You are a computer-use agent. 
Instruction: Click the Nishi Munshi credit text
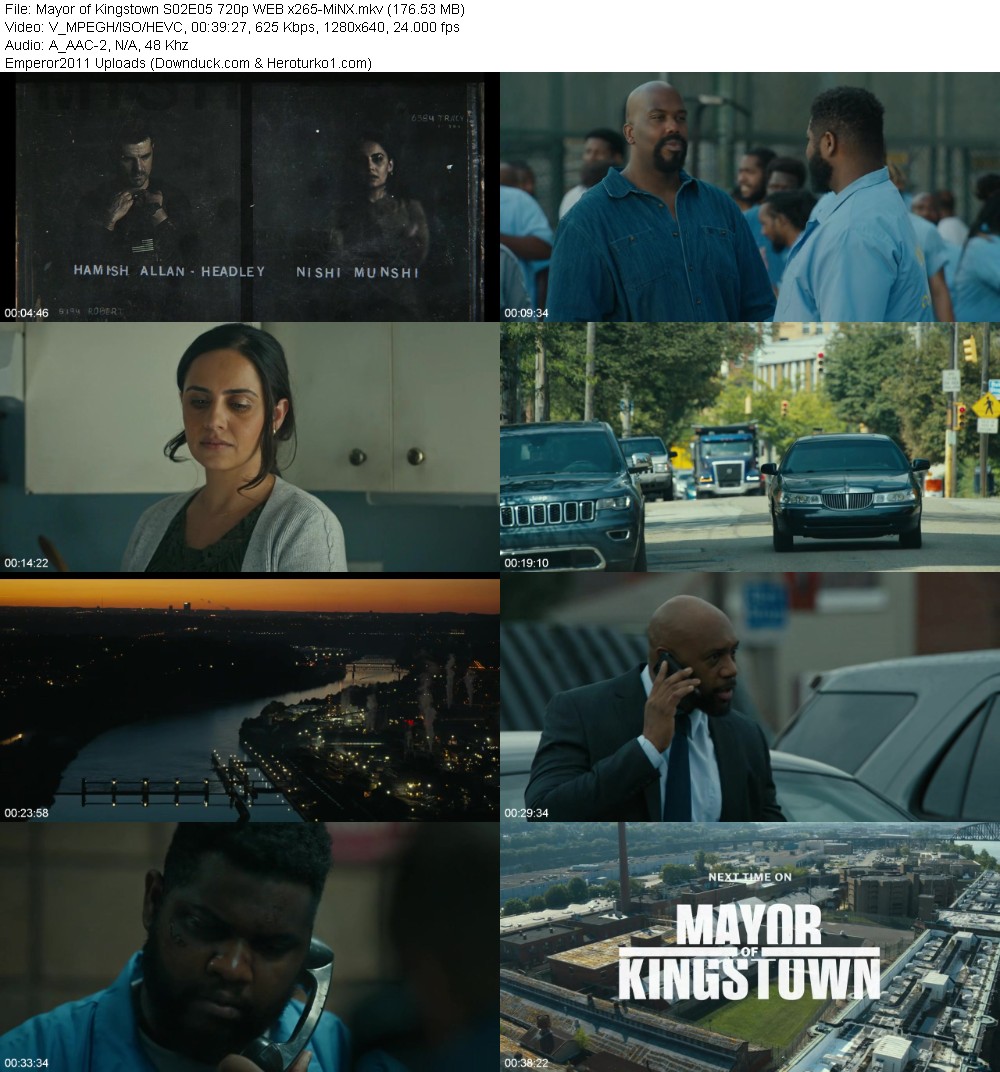pyautogui.click(x=357, y=272)
